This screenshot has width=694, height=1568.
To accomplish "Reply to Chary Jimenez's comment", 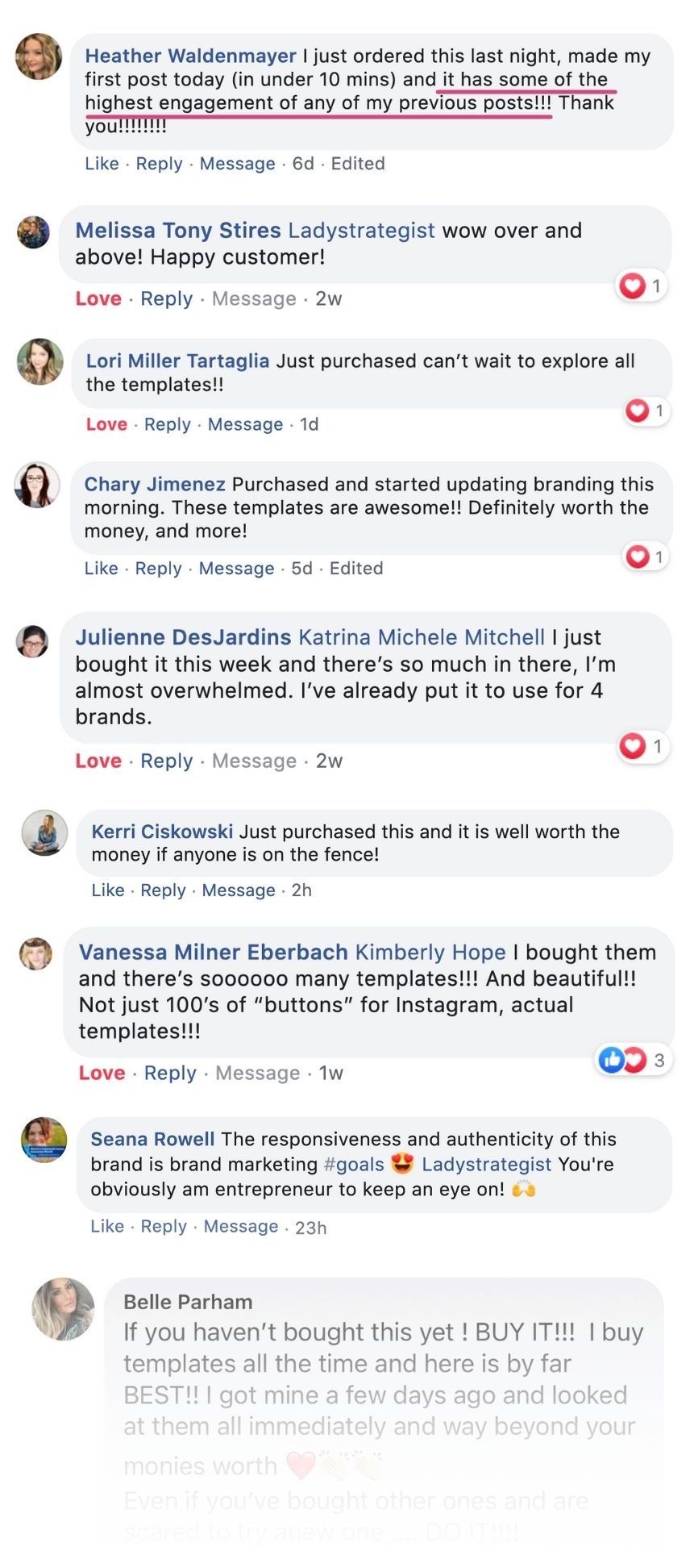I will click(x=158, y=569).
